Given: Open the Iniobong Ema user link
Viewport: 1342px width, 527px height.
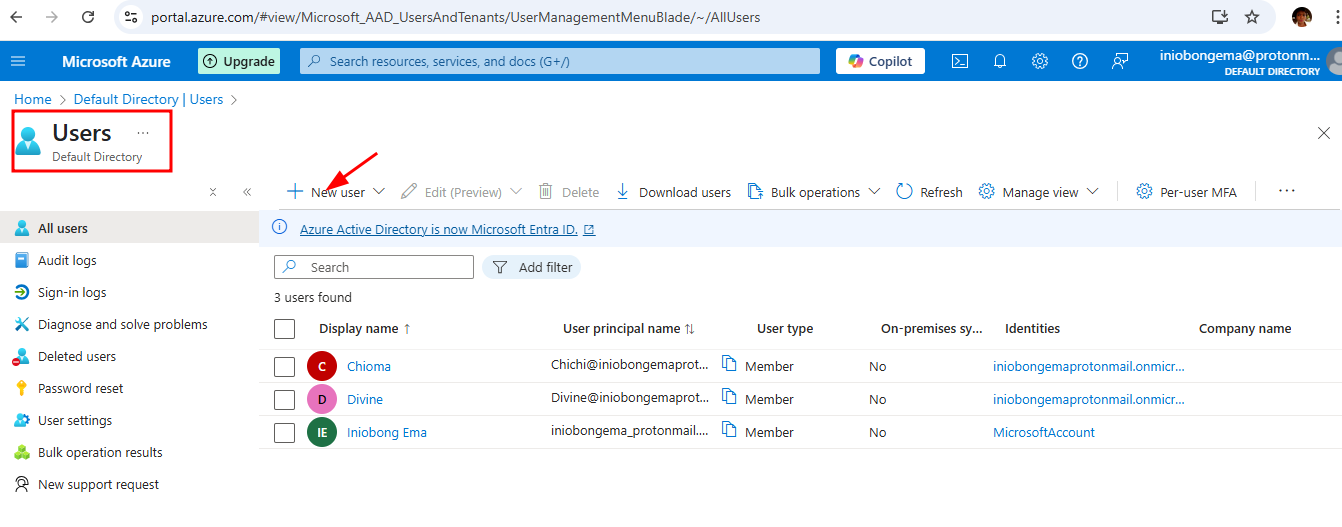Looking at the screenshot, I should click(x=387, y=432).
